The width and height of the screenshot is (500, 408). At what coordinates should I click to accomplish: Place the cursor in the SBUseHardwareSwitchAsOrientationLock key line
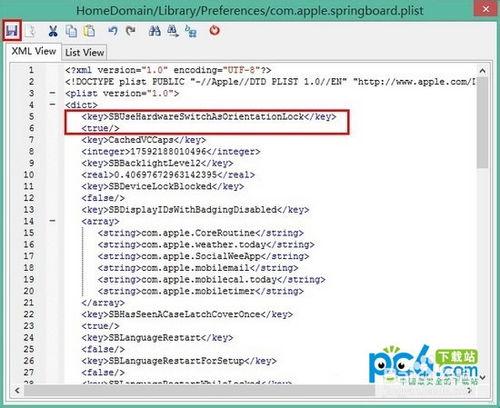[x=209, y=116]
